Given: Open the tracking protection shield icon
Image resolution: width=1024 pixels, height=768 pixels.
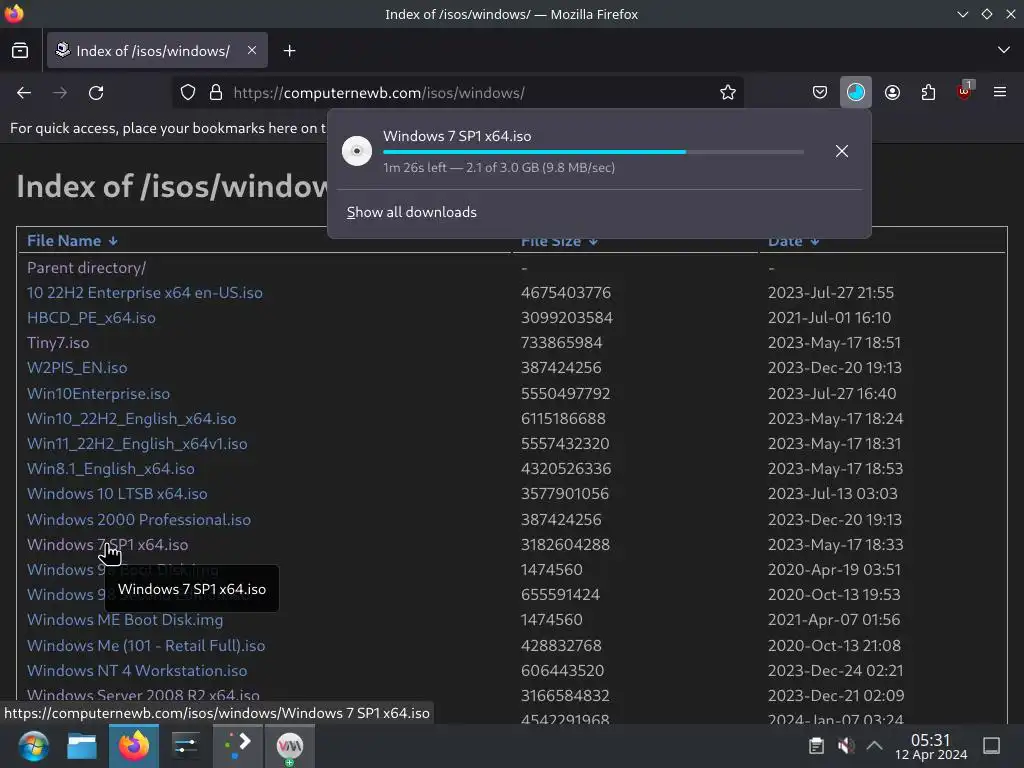Looking at the screenshot, I should pos(187,93).
